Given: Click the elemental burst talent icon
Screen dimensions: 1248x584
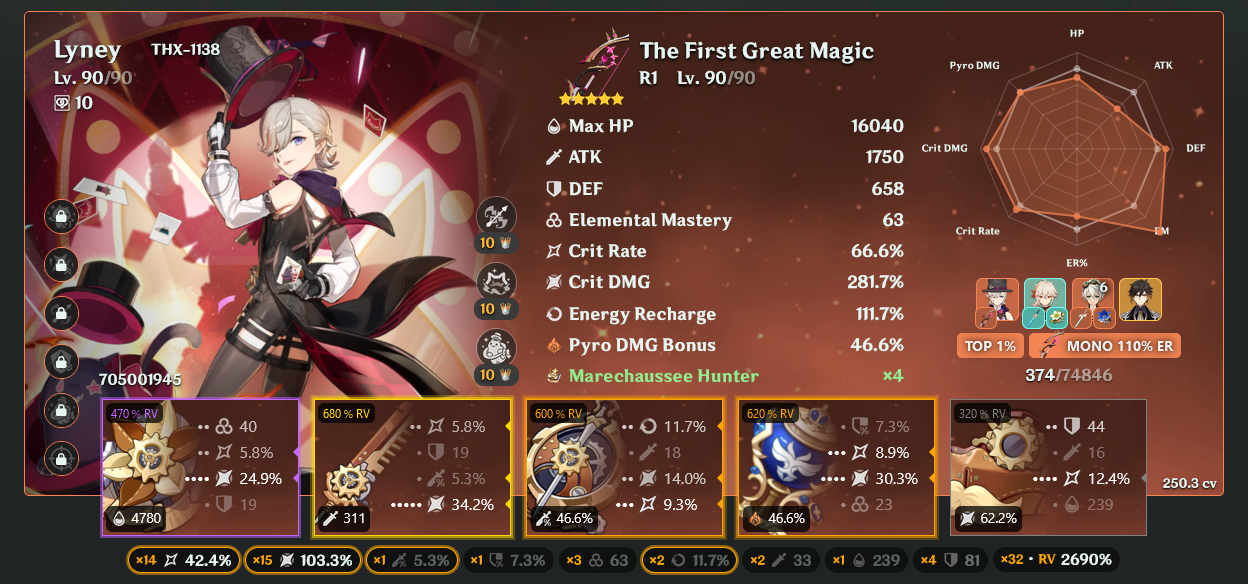Looking at the screenshot, I should (496, 345).
